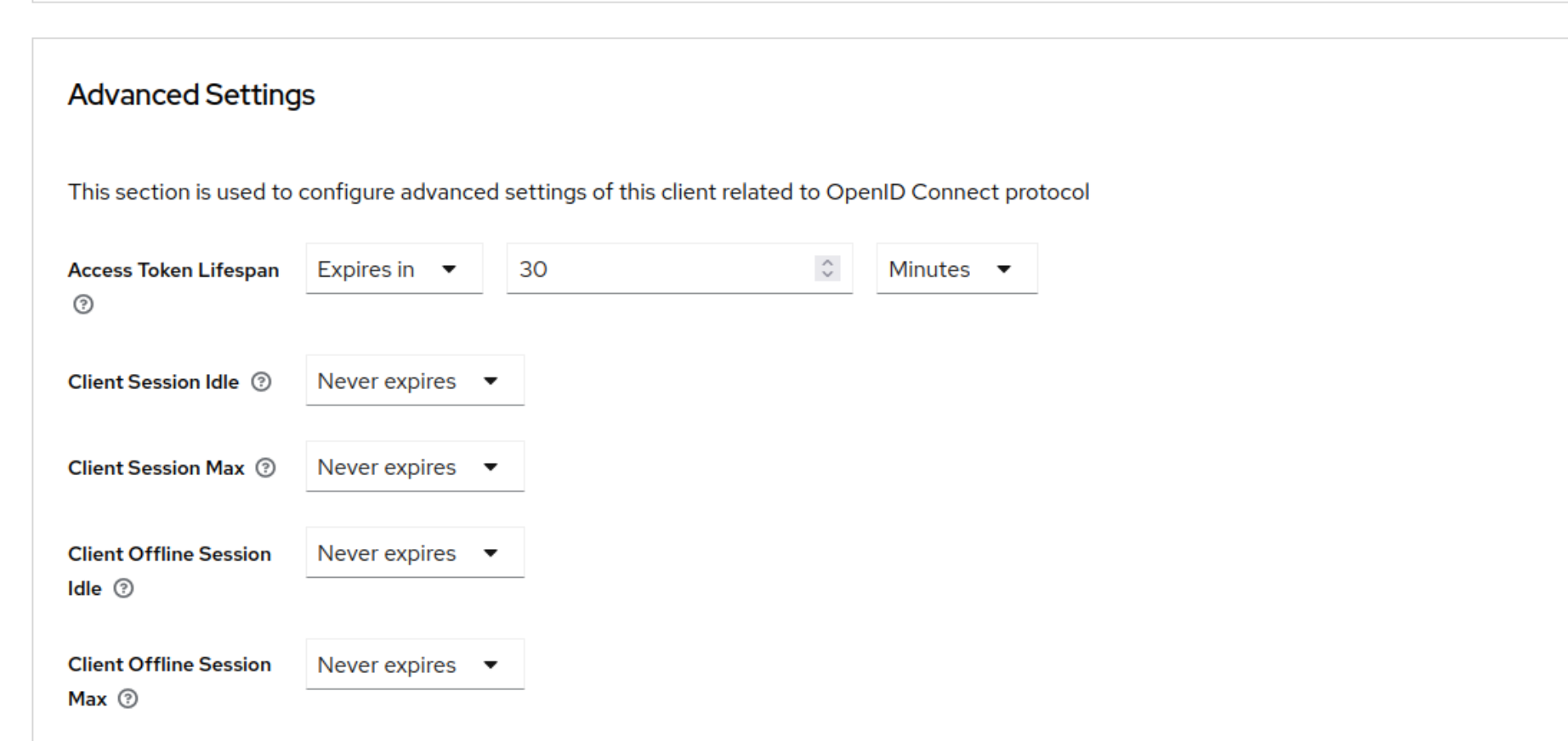
Task: Increment the access token lifespan value
Action: point(827,263)
